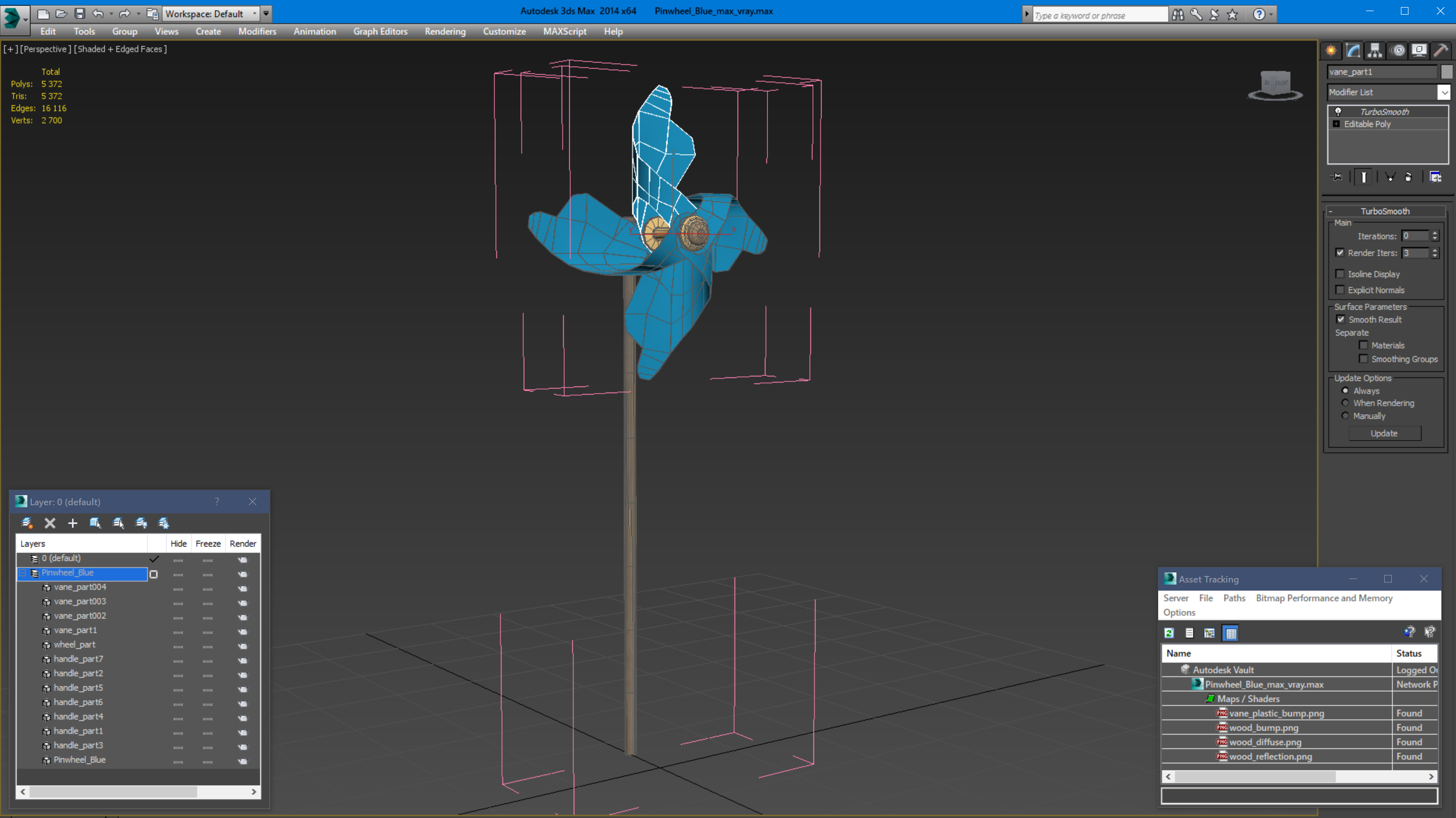The image size is (1456, 818).
Task: Toggle Smooth Result checkbox in TurboSmooth
Action: click(1343, 319)
